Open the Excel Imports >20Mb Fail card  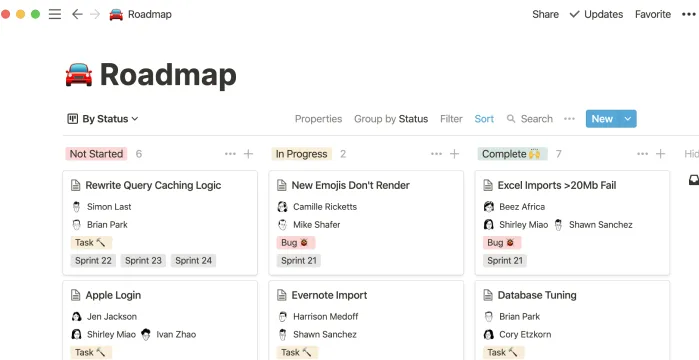(x=572, y=223)
